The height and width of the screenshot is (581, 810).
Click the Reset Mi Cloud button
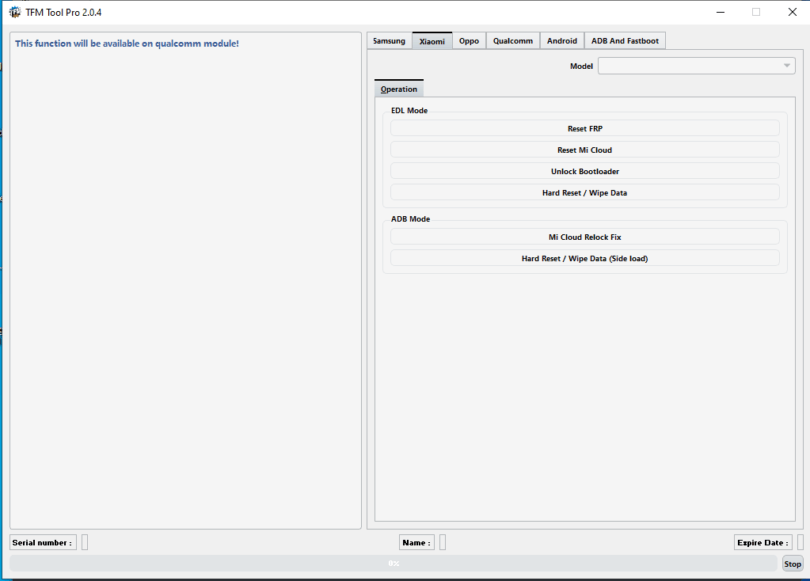click(585, 150)
